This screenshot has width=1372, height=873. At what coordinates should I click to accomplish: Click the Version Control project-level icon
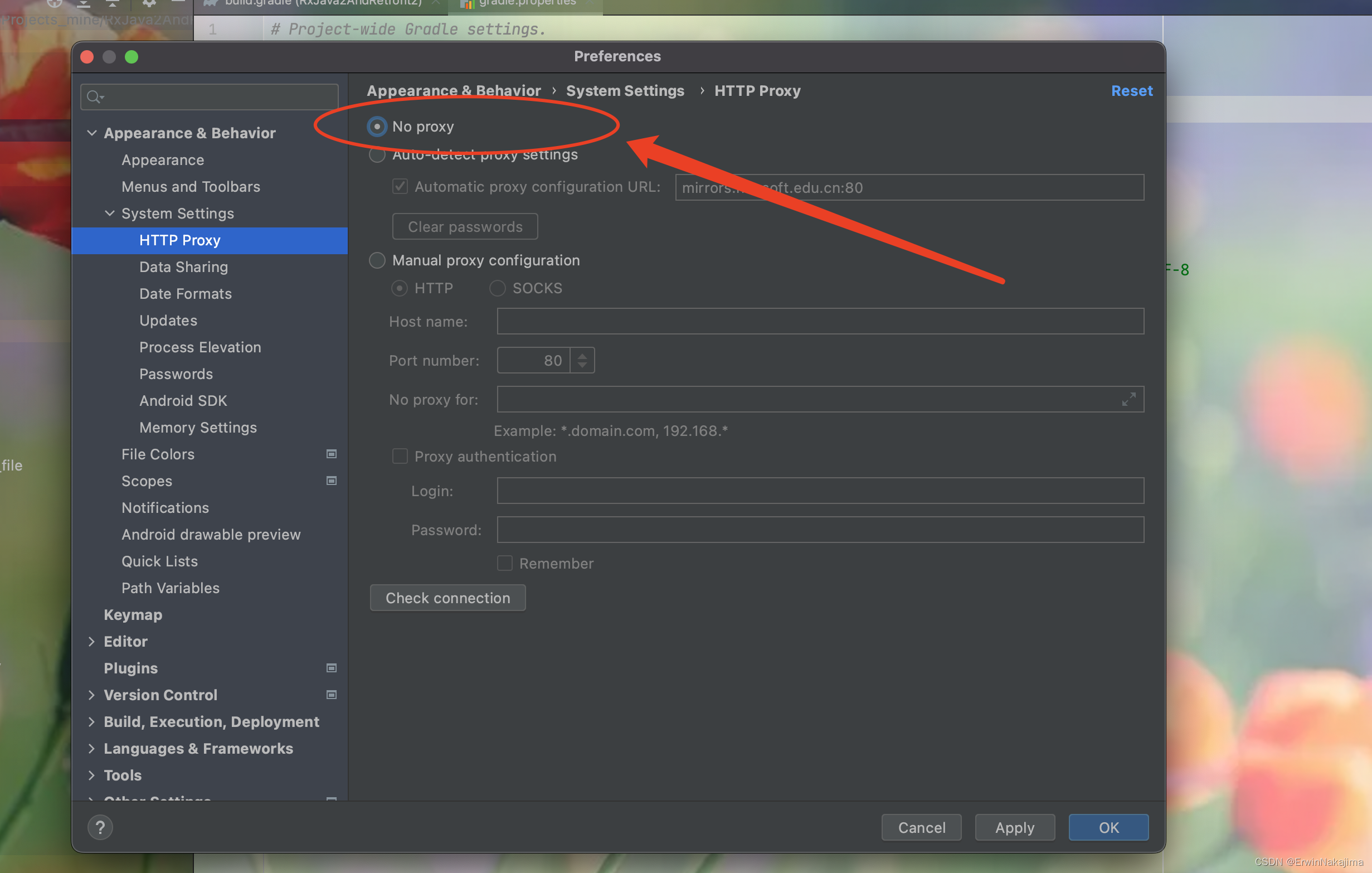331,695
